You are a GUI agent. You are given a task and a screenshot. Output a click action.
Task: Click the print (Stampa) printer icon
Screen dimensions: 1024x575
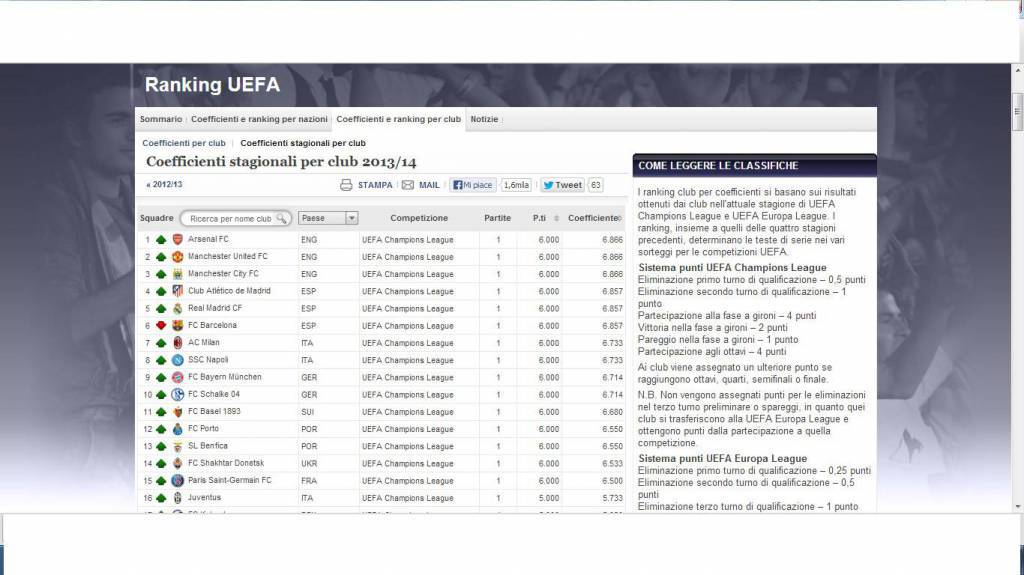[346, 185]
